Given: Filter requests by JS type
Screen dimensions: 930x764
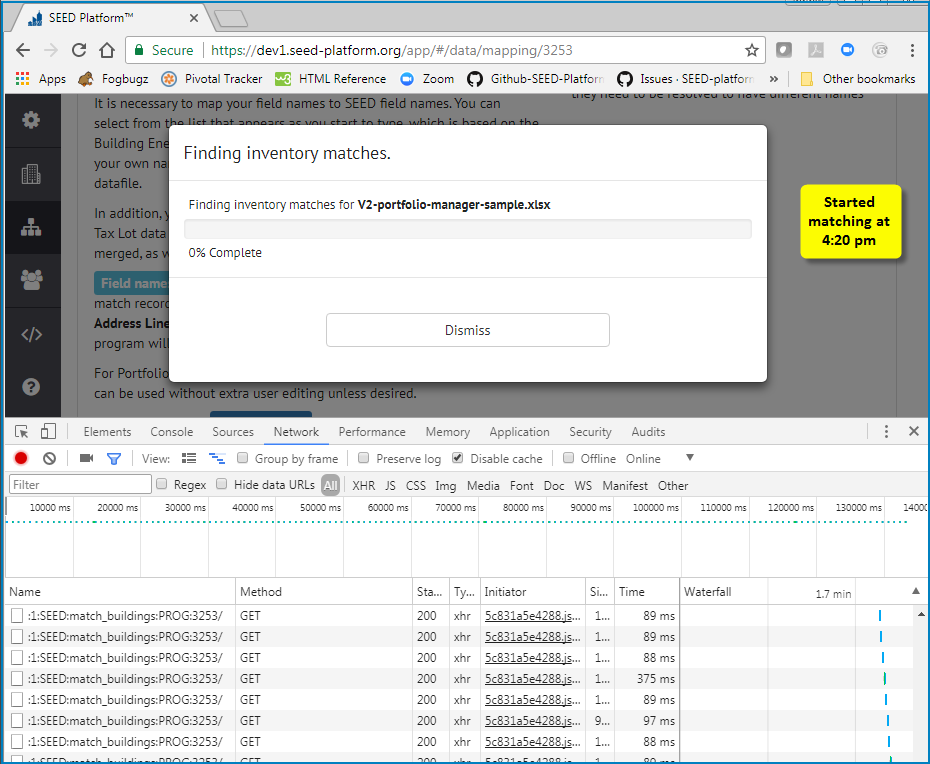Looking at the screenshot, I should pos(390,485).
